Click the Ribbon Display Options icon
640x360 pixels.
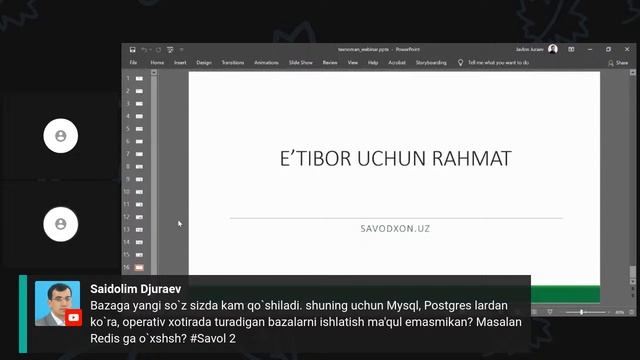[571, 49]
